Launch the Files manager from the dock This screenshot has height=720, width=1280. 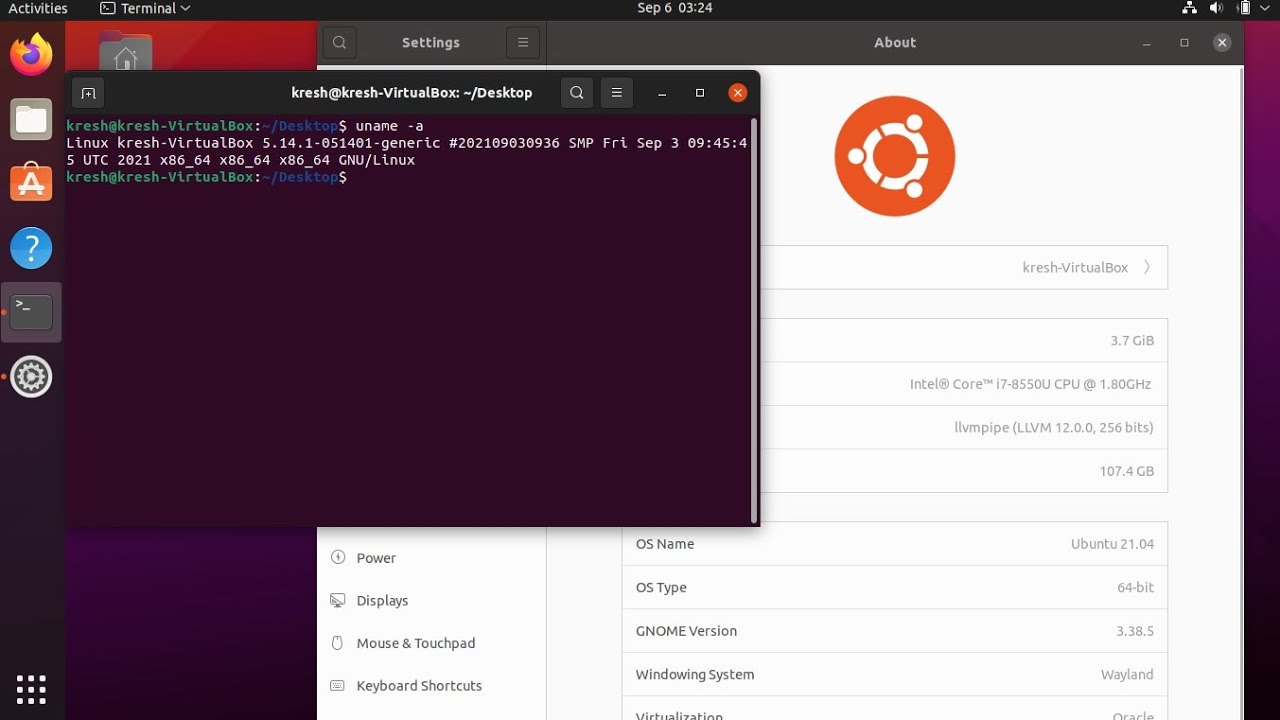click(x=31, y=120)
